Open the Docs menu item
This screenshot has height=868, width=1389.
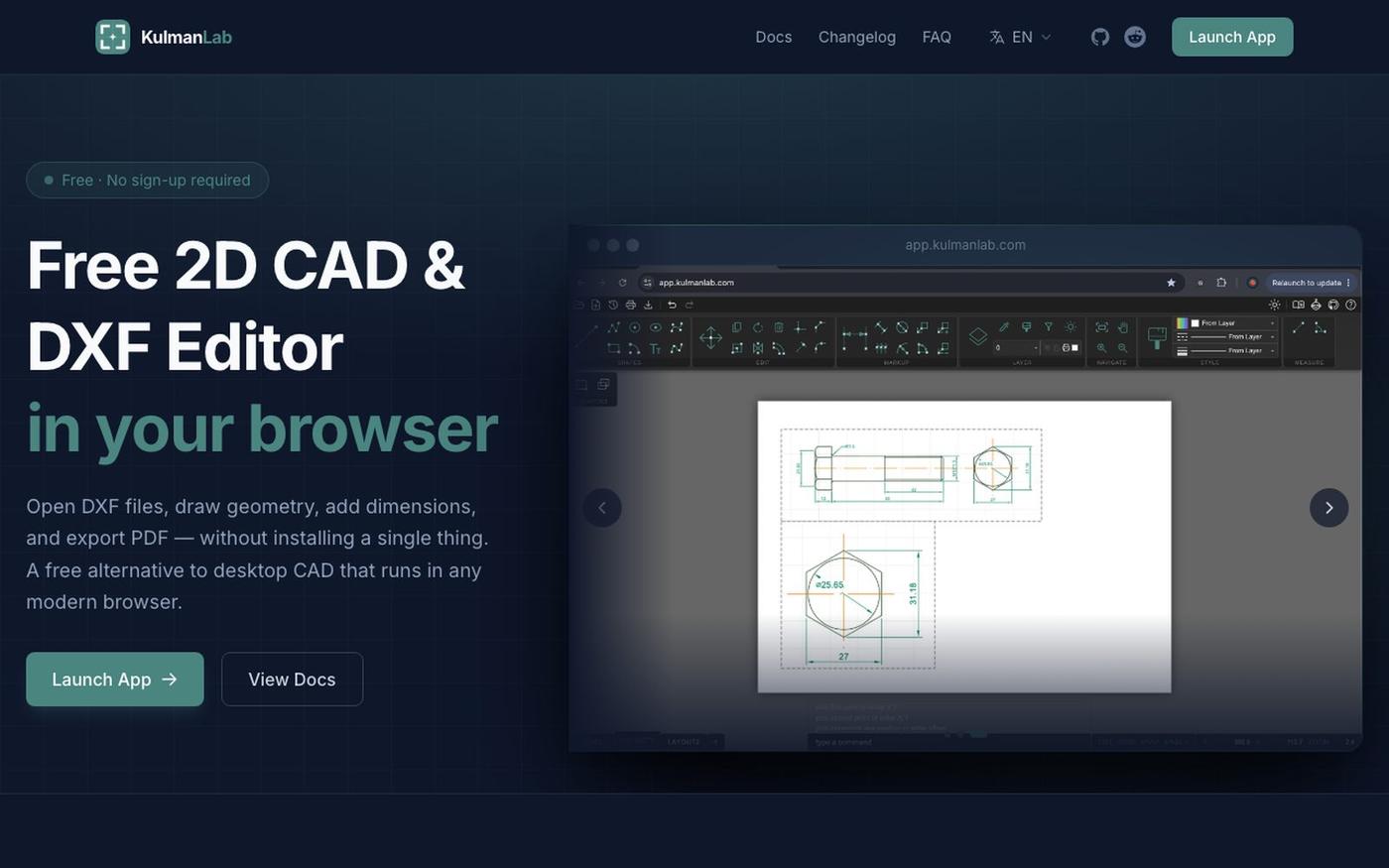[x=774, y=37]
